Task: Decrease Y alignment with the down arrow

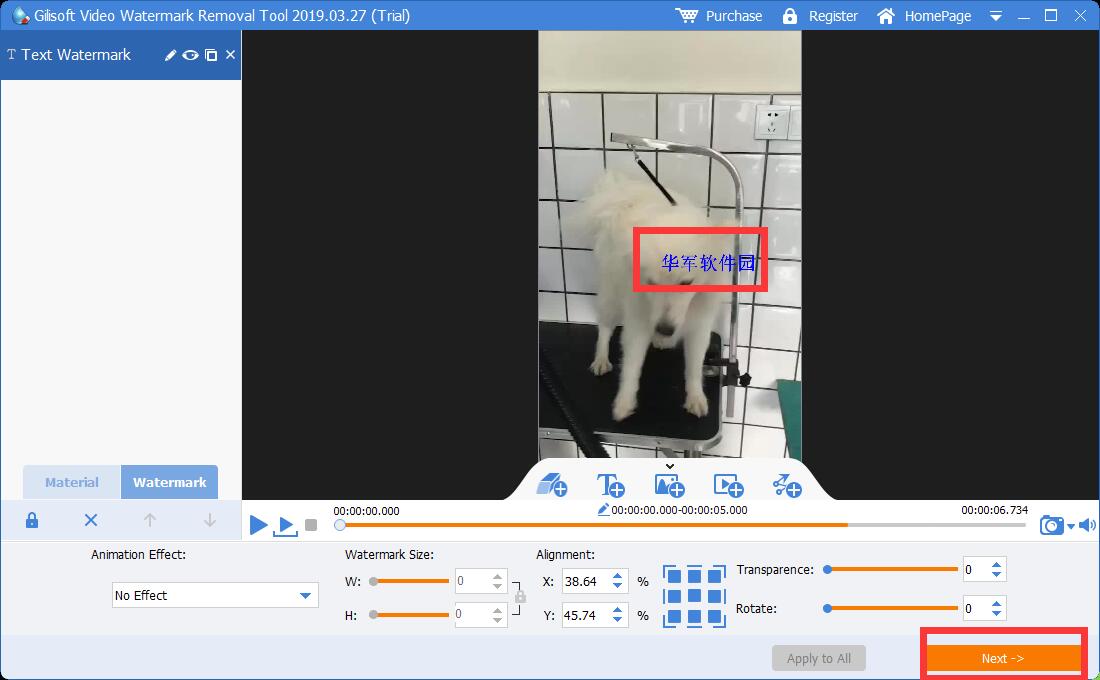Action: (617, 620)
